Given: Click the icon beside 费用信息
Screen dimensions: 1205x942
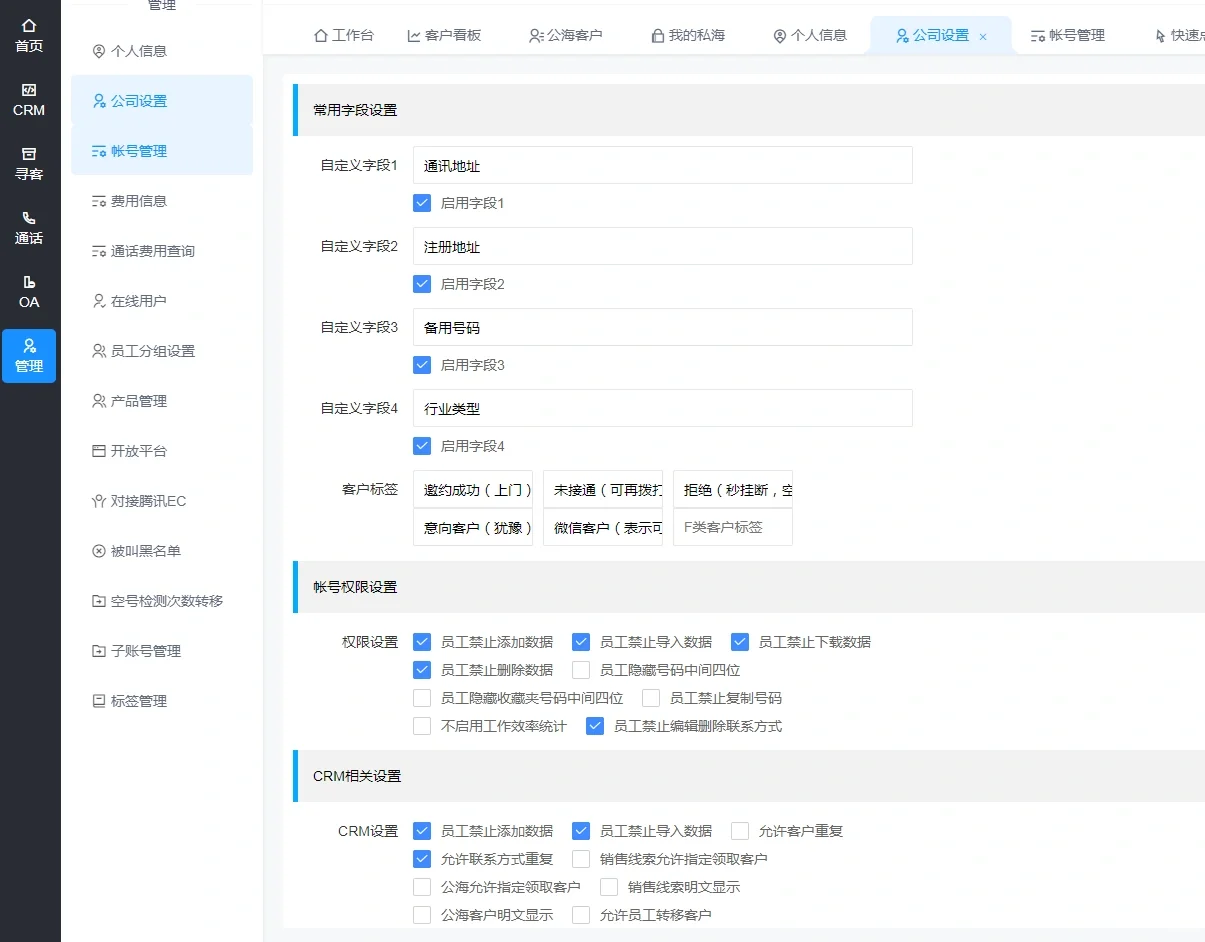Looking at the screenshot, I should [x=99, y=201].
